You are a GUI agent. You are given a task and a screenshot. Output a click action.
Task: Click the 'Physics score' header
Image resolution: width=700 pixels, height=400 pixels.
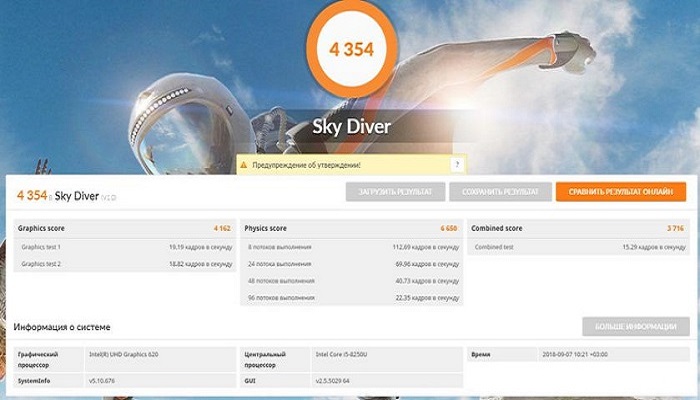click(265, 228)
